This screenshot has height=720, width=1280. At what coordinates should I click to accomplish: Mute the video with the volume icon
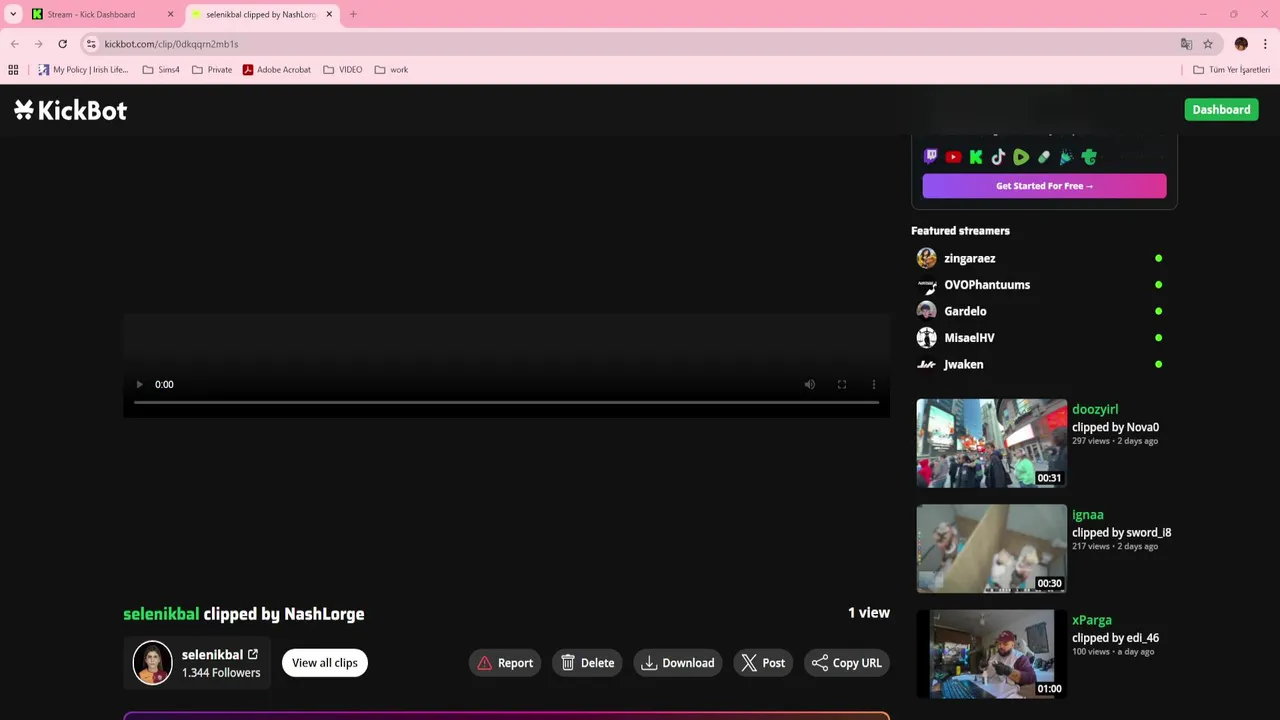pyautogui.click(x=810, y=384)
